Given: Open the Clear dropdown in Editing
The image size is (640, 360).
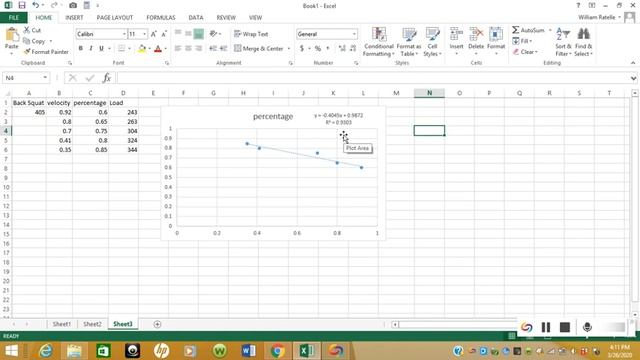Looking at the screenshot, I should (x=525, y=52).
